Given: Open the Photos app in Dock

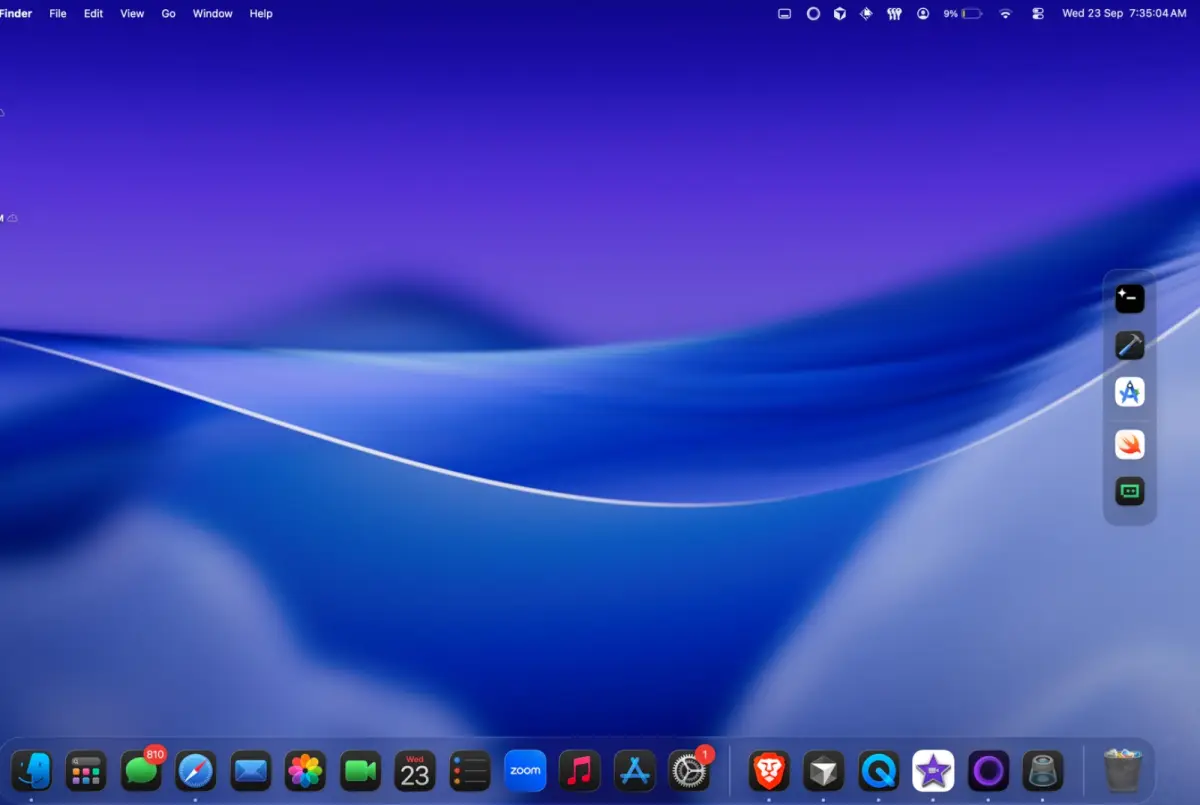Looking at the screenshot, I should 305,771.
